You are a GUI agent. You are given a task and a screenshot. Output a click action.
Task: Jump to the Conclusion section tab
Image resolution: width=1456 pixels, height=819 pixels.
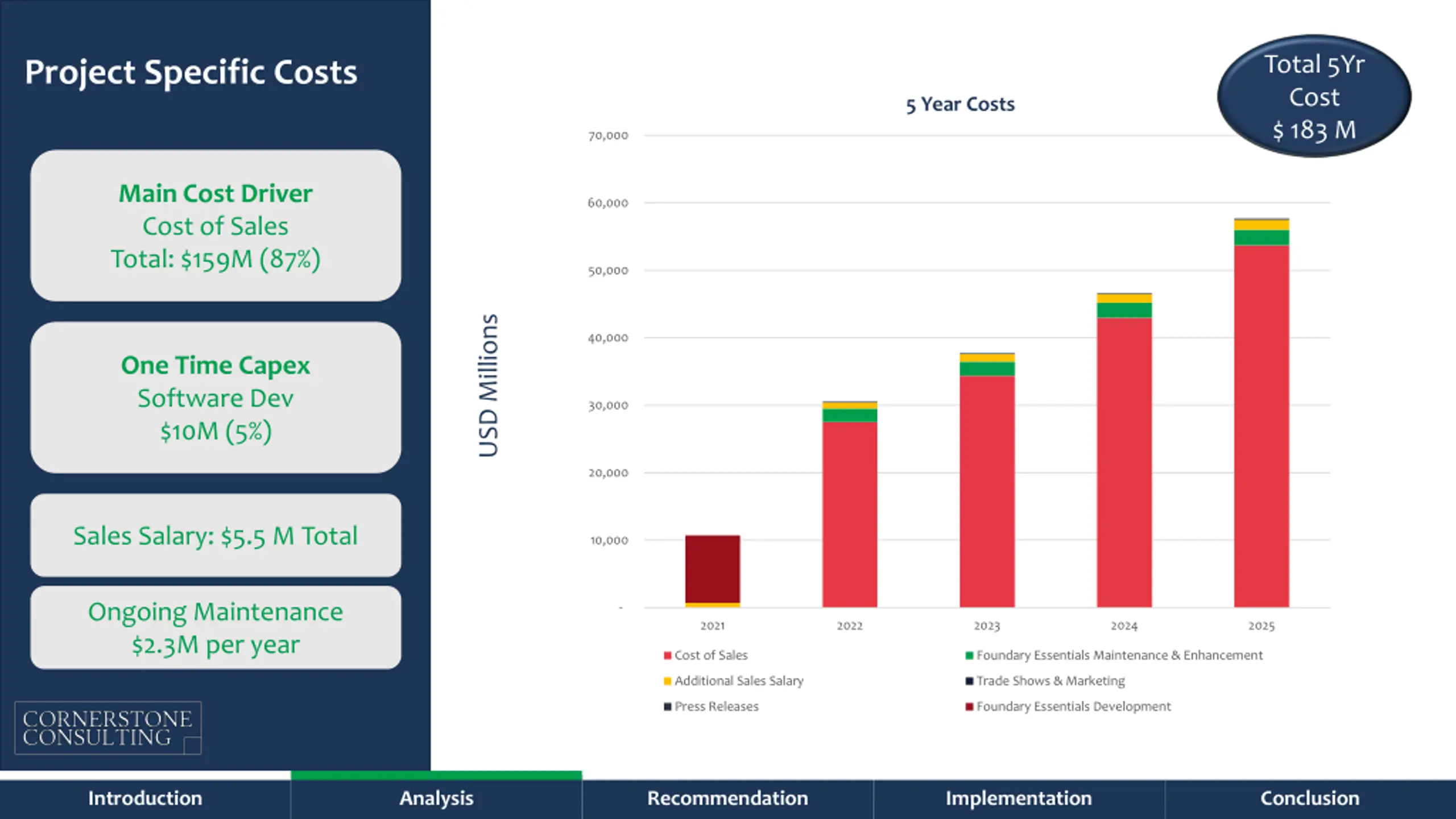coord(1310,799)
